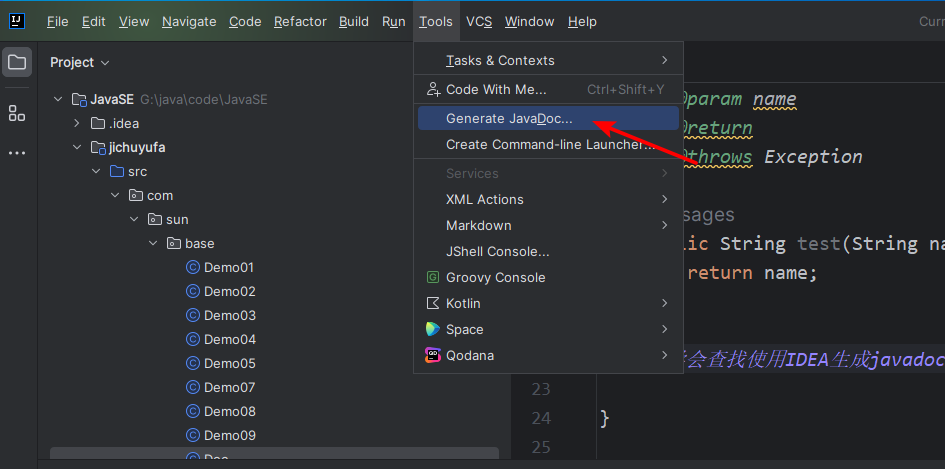Open the More tool windows ellipsis

click(17, 153)
